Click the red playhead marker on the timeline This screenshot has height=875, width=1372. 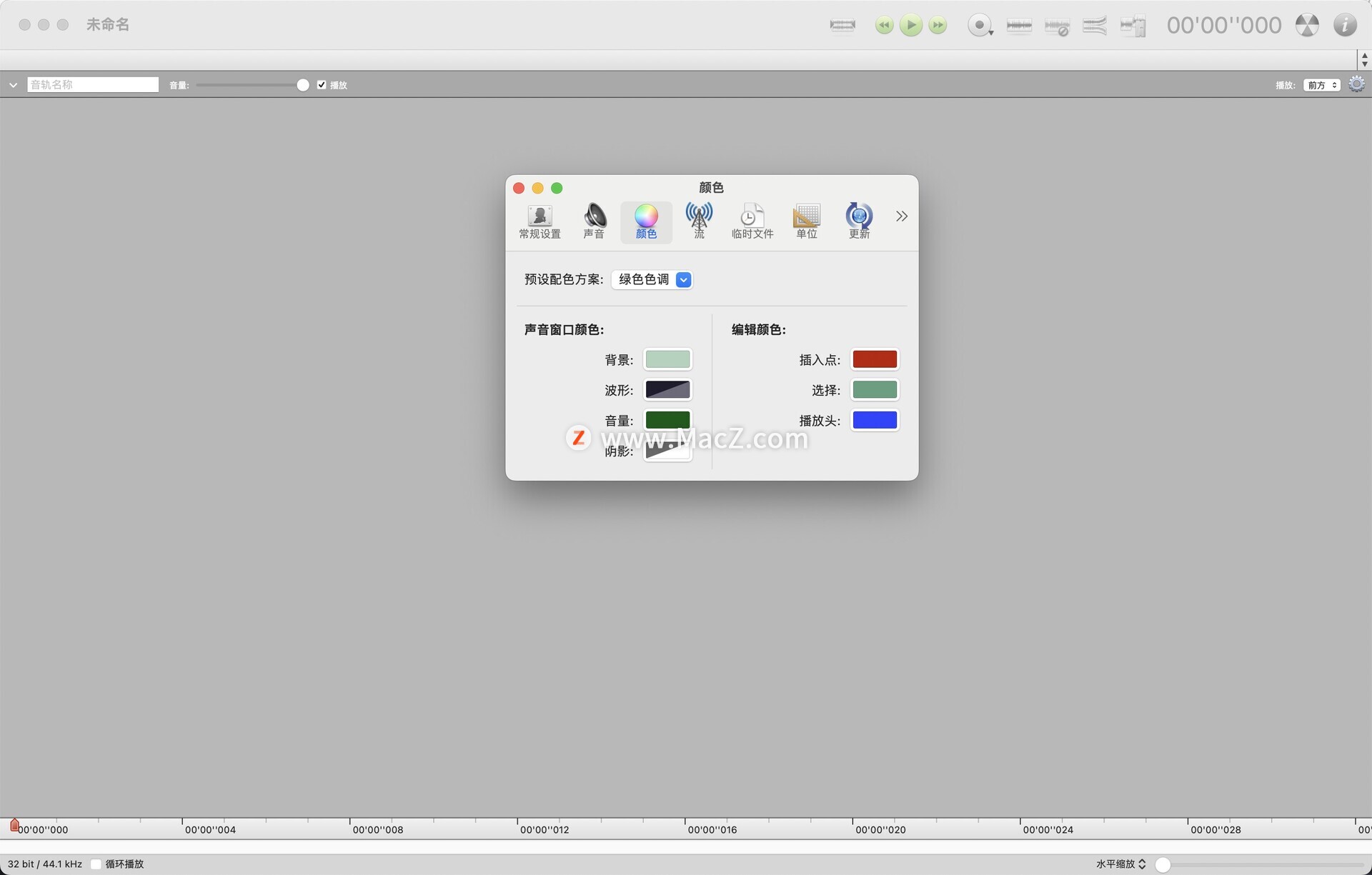14,826
